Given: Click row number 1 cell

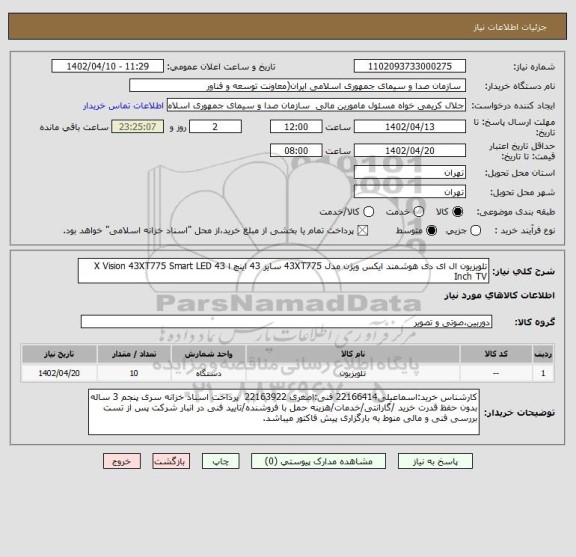Looking at the screenshot, I should point(543,373).
